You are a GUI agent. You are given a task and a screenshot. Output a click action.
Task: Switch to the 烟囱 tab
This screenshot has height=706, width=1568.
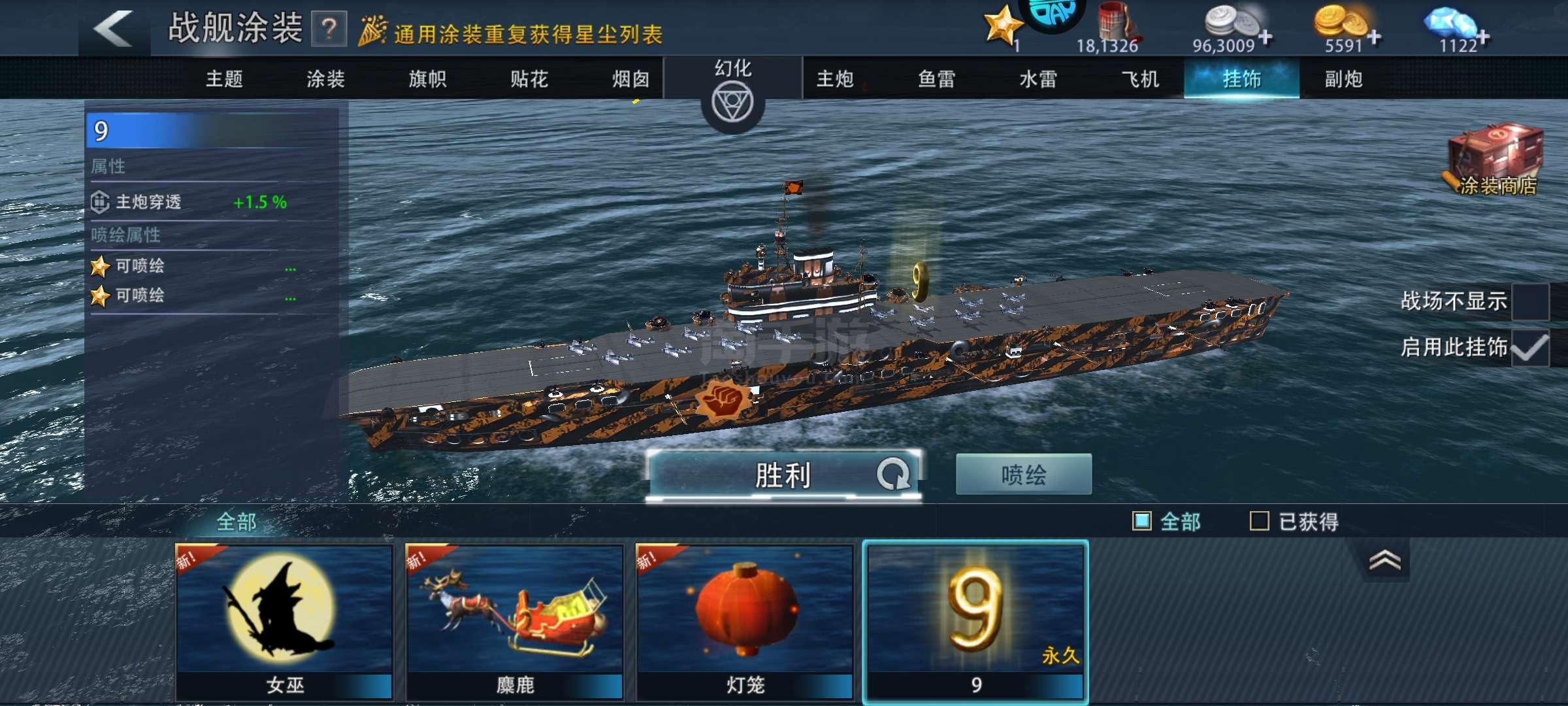tap(630, 79)
